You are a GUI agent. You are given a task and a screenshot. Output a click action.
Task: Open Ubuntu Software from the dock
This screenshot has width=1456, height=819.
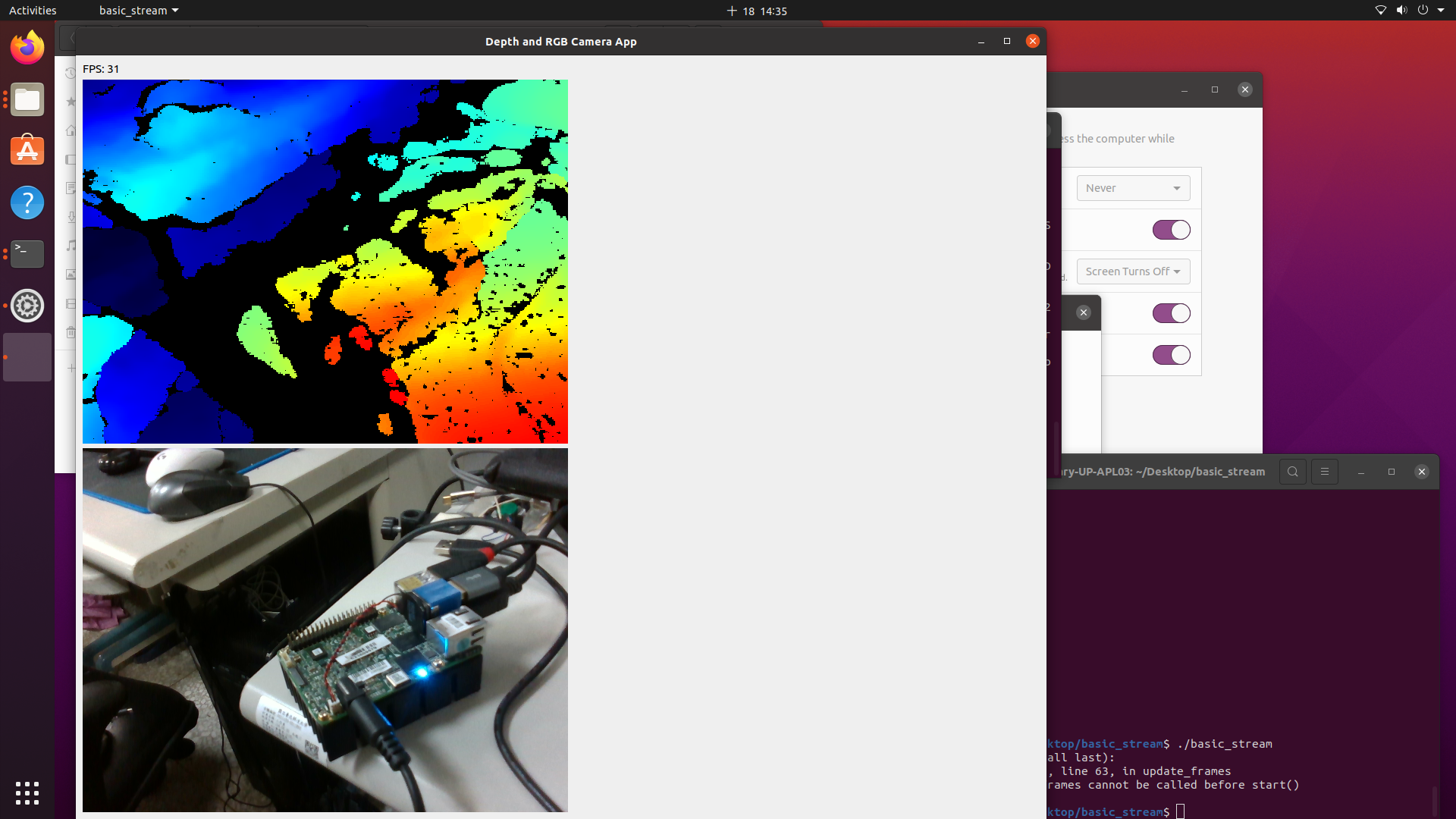27,150
